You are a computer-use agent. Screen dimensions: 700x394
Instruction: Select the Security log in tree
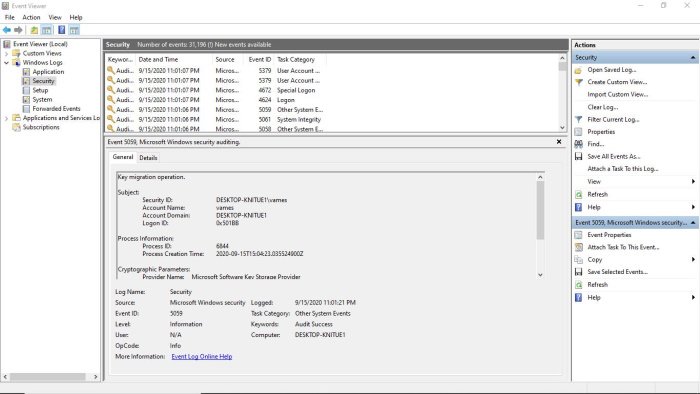43,81
